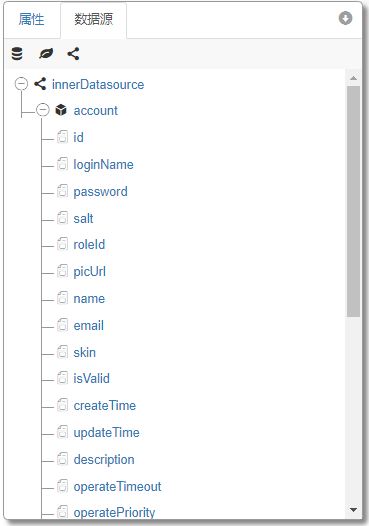Click the share icon beside innerDatasource
The width and height of the screenshot is (369, 526).
(x=40, y=84)
